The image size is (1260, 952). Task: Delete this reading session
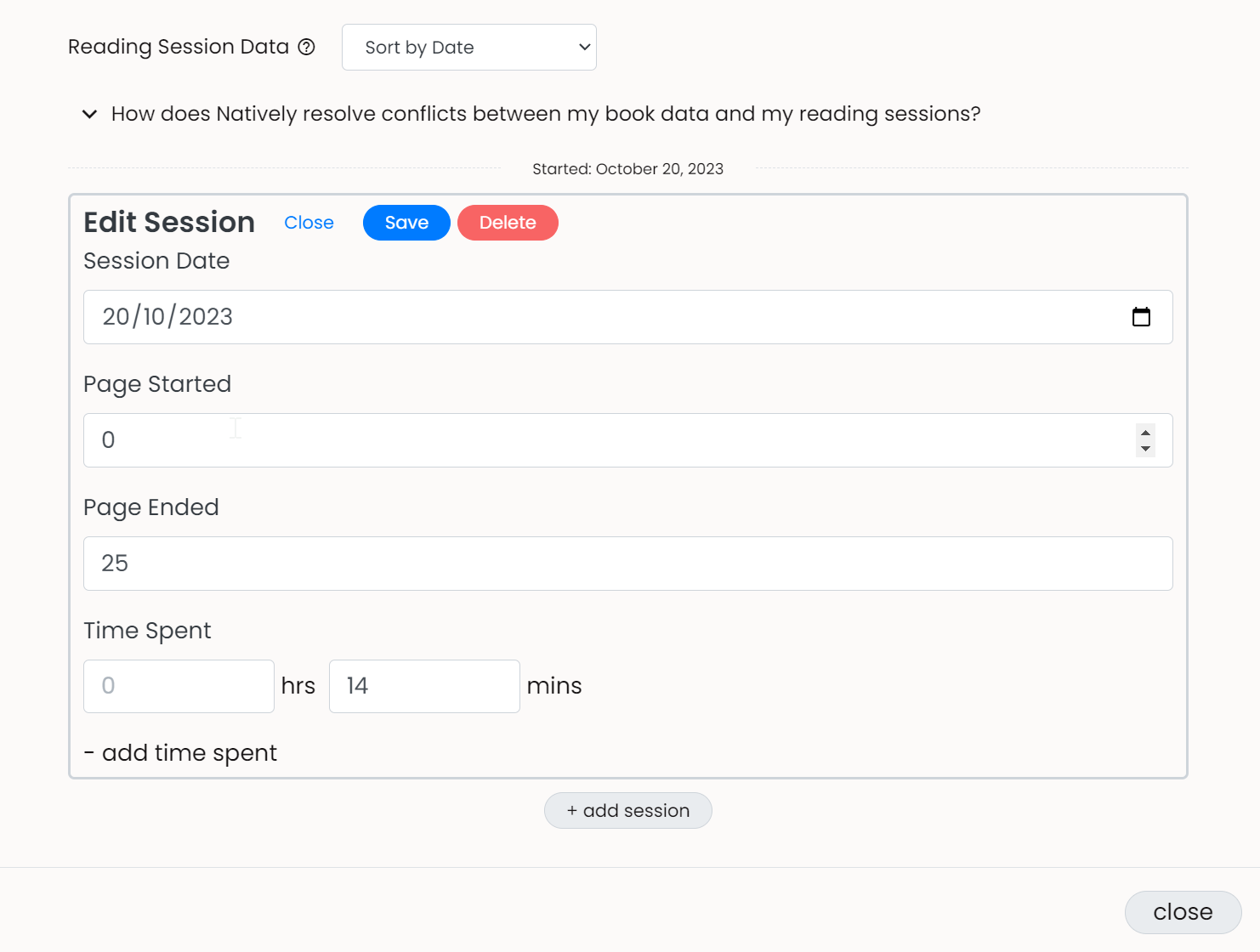508,223
